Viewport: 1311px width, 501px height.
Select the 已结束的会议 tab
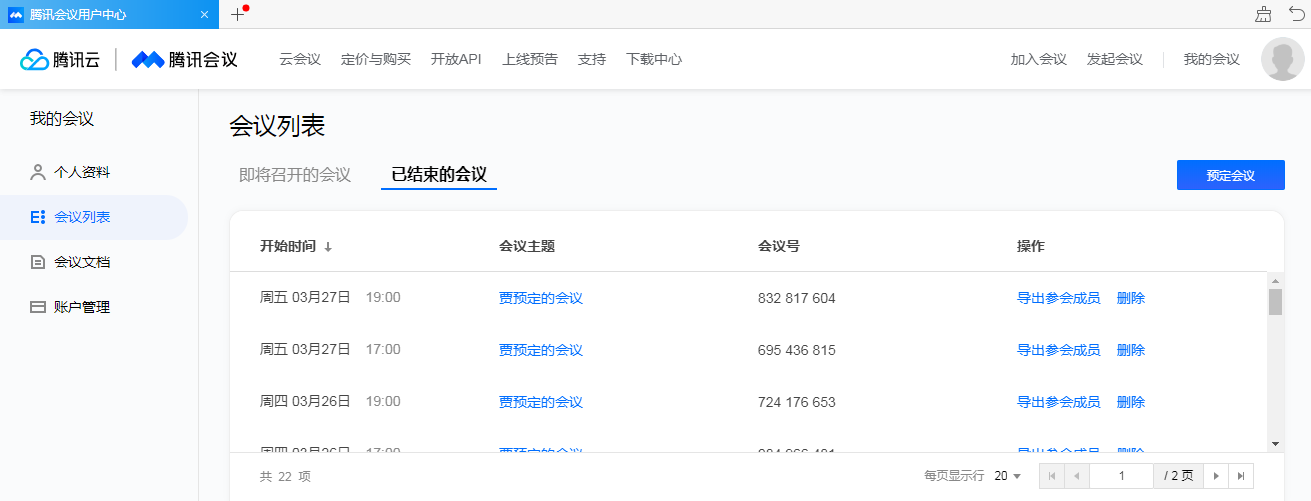(439, 175)
